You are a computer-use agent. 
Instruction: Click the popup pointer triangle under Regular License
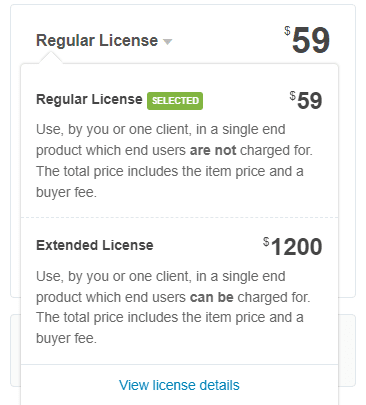[50, 57]
